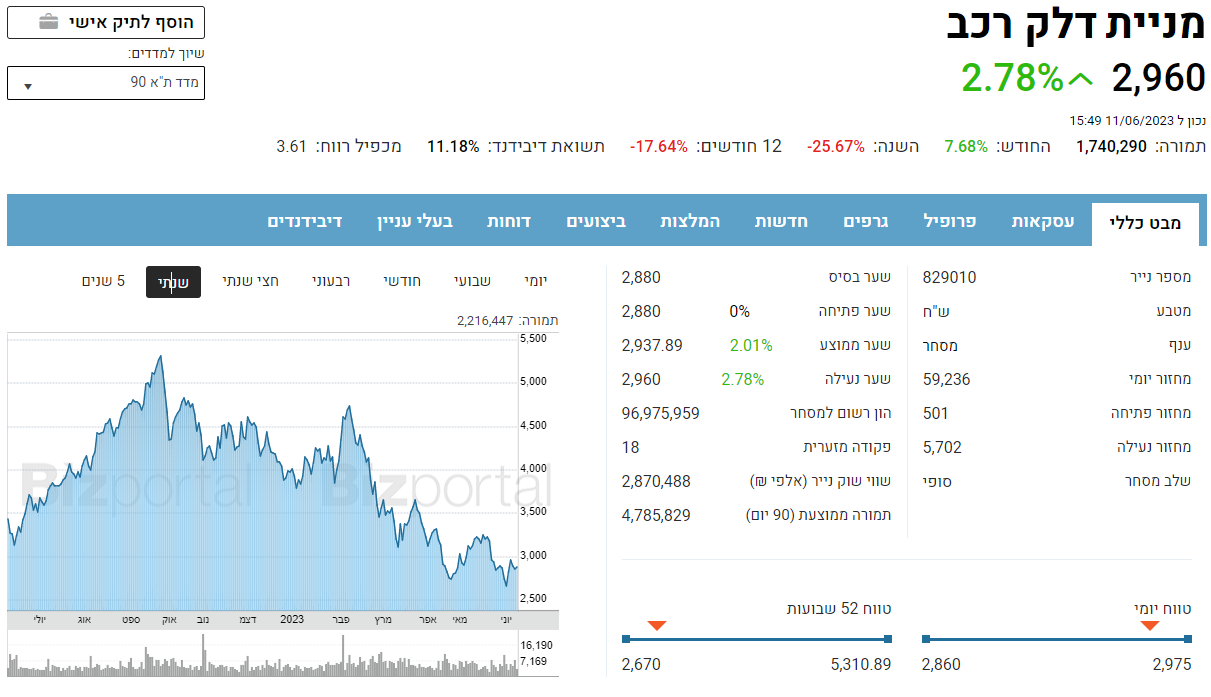
Task: Click the 52-week range orange marker triangle
Action: [656, 626]
